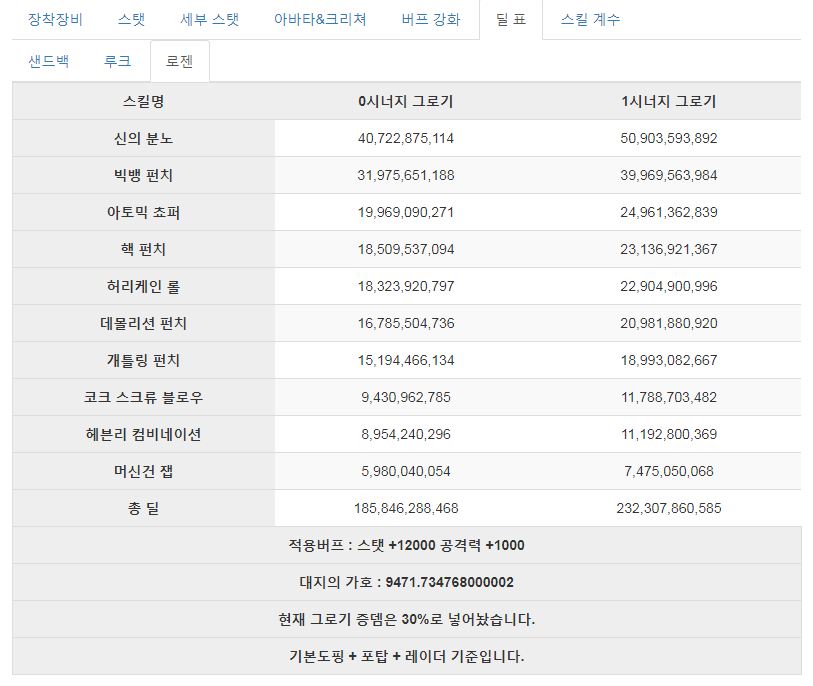
Task: Click the value 18,509,537,094
Action: tap(406, 249)
